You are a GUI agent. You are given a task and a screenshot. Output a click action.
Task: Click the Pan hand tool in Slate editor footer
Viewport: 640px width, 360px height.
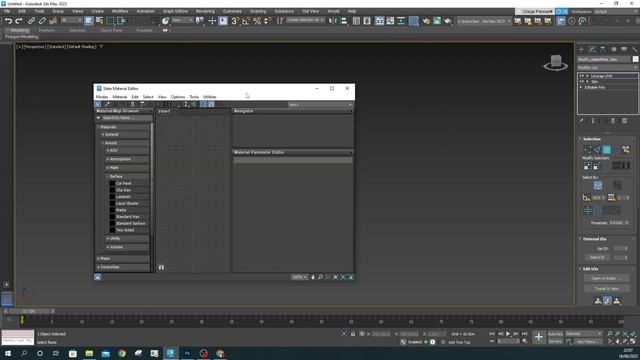(x=313, y=277)
